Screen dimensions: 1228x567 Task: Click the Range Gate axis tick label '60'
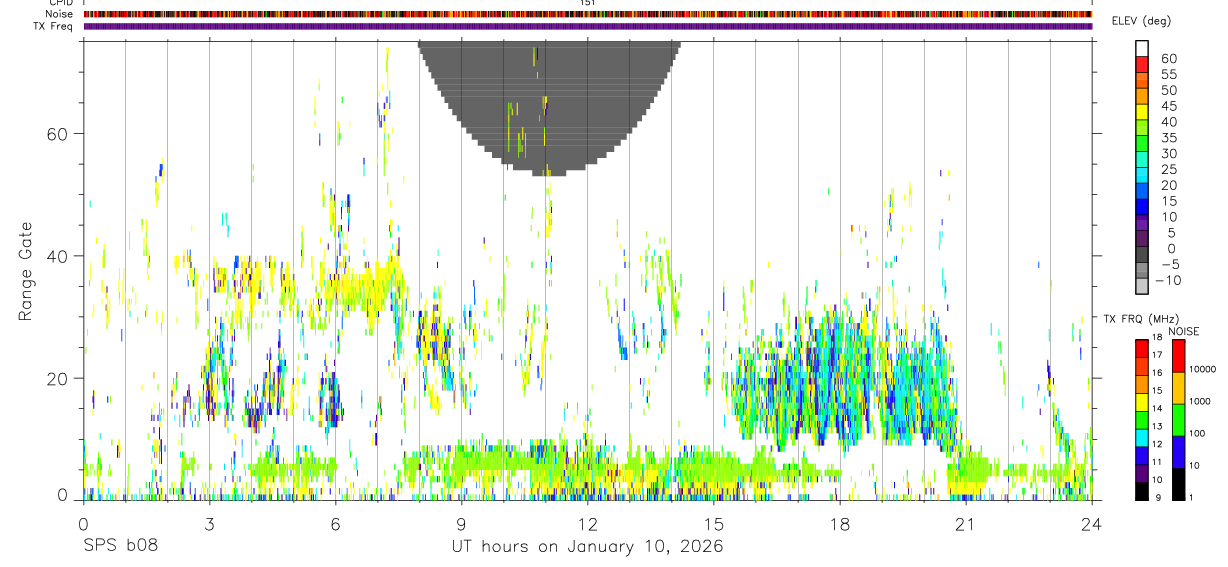[x=58, y=133]
